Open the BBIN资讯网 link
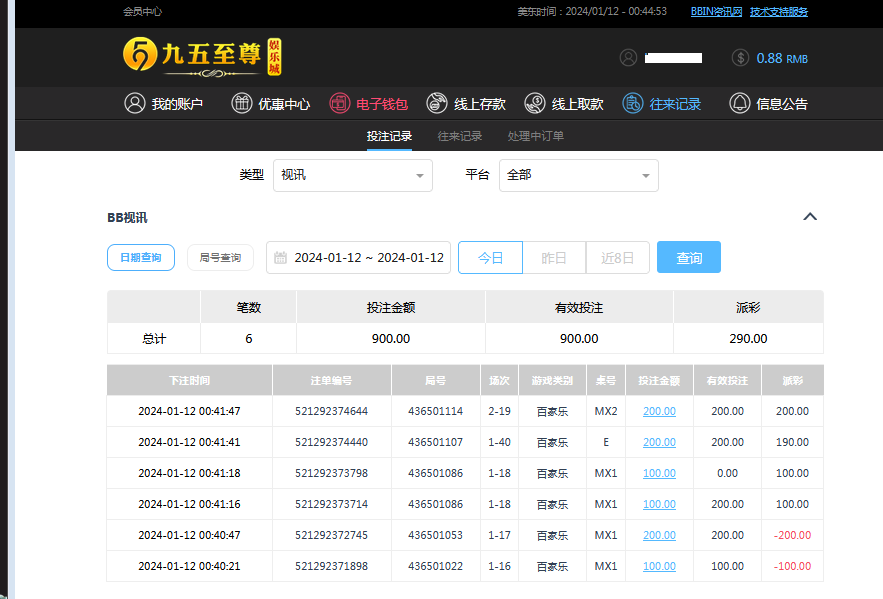 point(716,12)
